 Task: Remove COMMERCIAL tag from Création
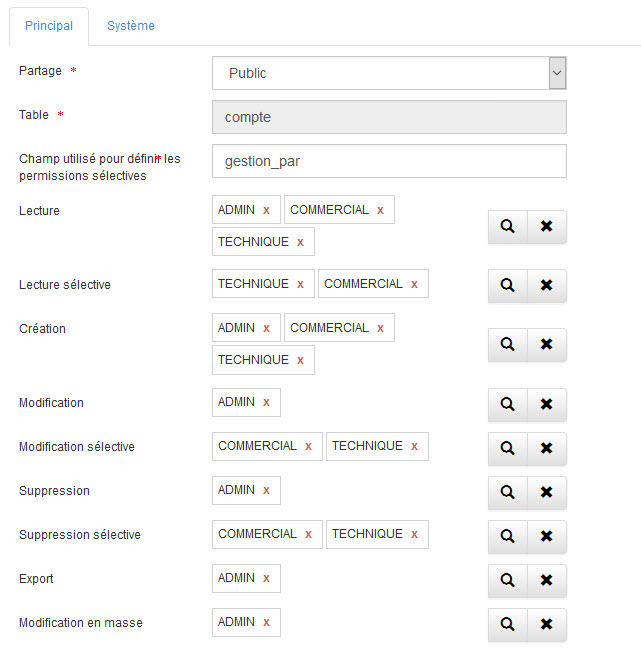380,328
